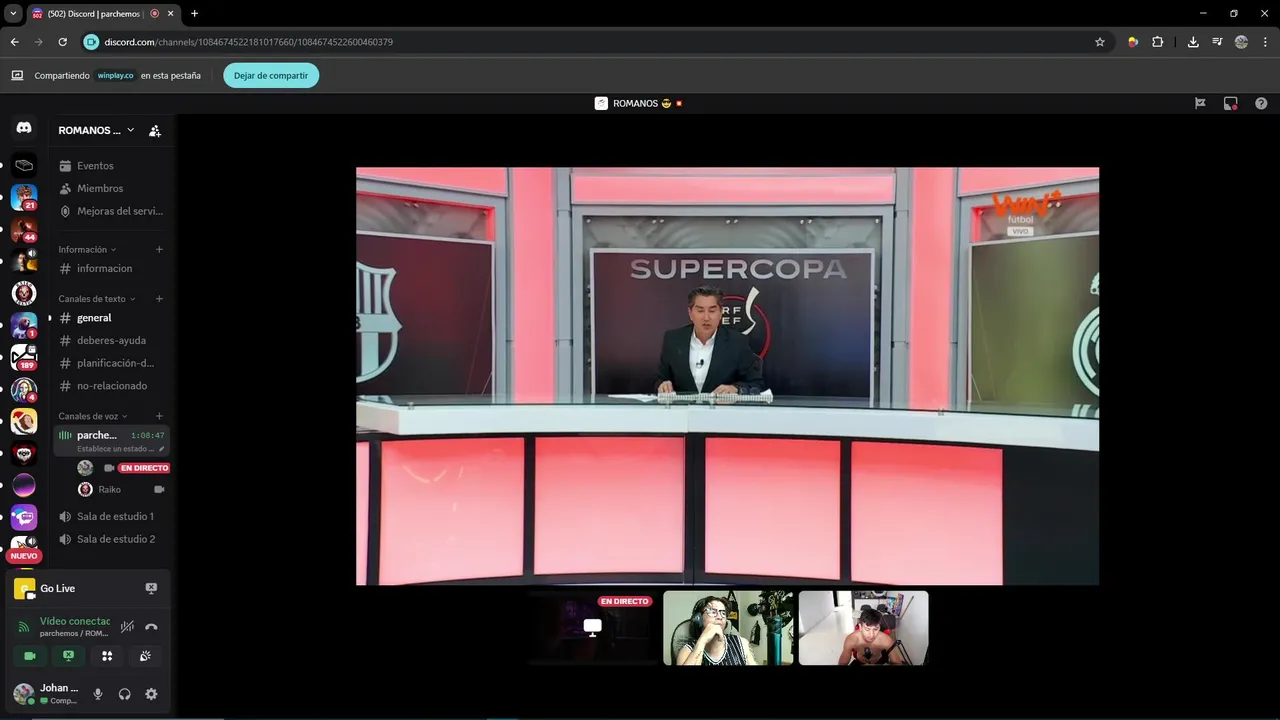This screenshot has height=720, width=1280.
Task: Open Chrome downloads icon
Action: [x=1193, y=42]
